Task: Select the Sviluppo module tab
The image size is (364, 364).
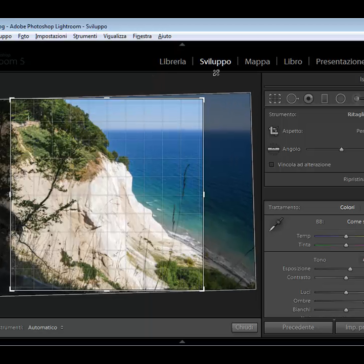Action: coord(215,62)
